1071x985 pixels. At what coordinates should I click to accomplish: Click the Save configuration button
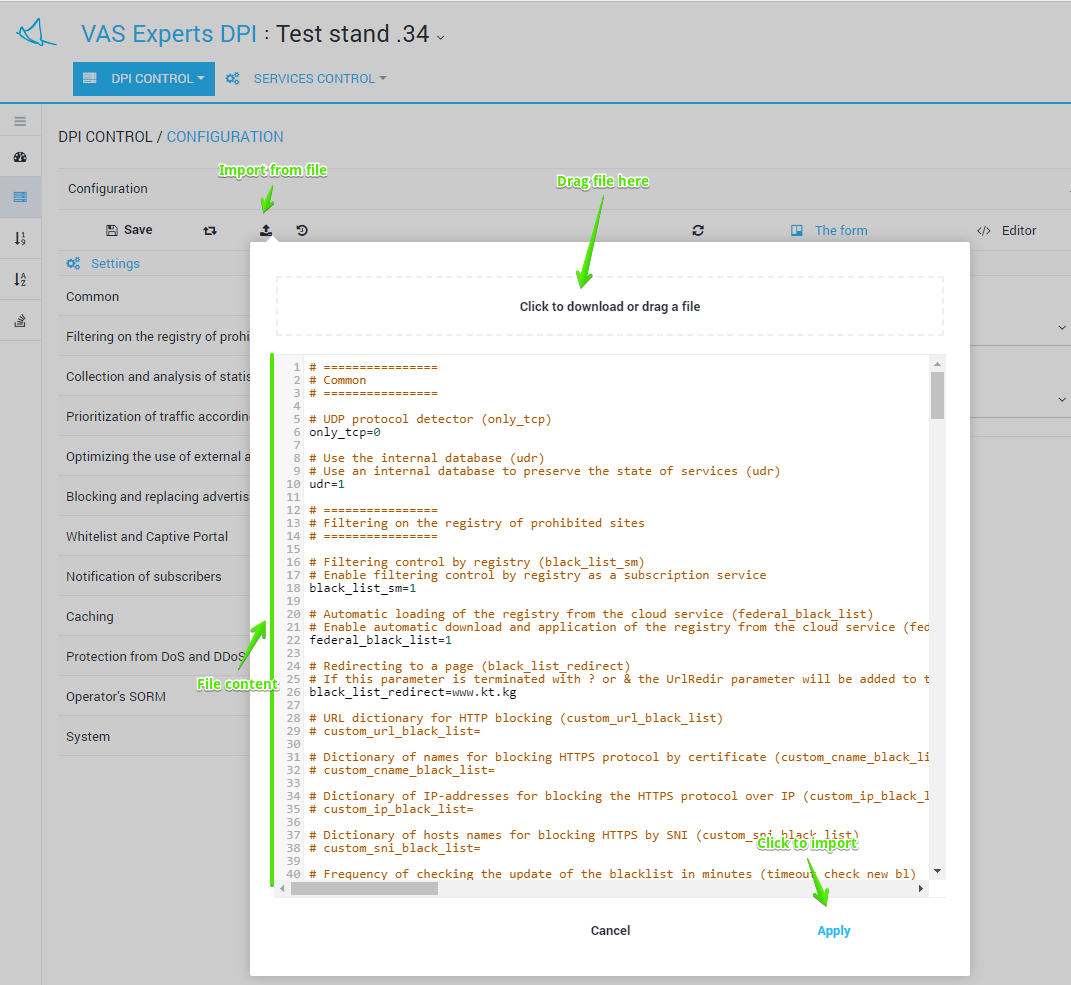coord(129,230)
